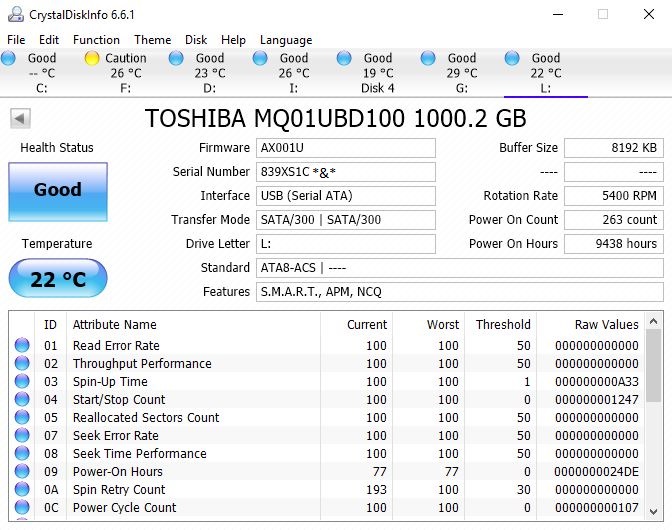The width and height of the screenshot is (672, 530).
Task: Minimize the CrystalDiskInfo window
Action: pyautogui.click(x=558, y=14)
